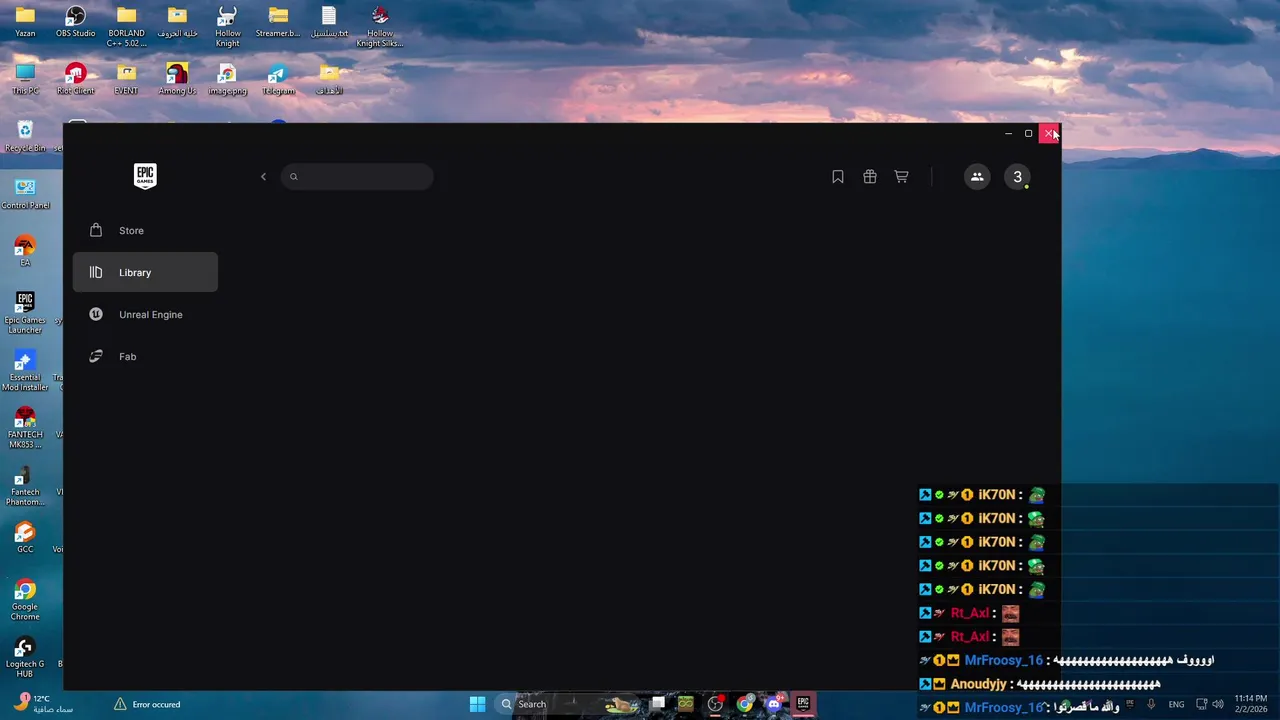This screenshot has height=720, width=1280.
Task: Open the account profile badge "3"
Action: [x=1017, y=177]
